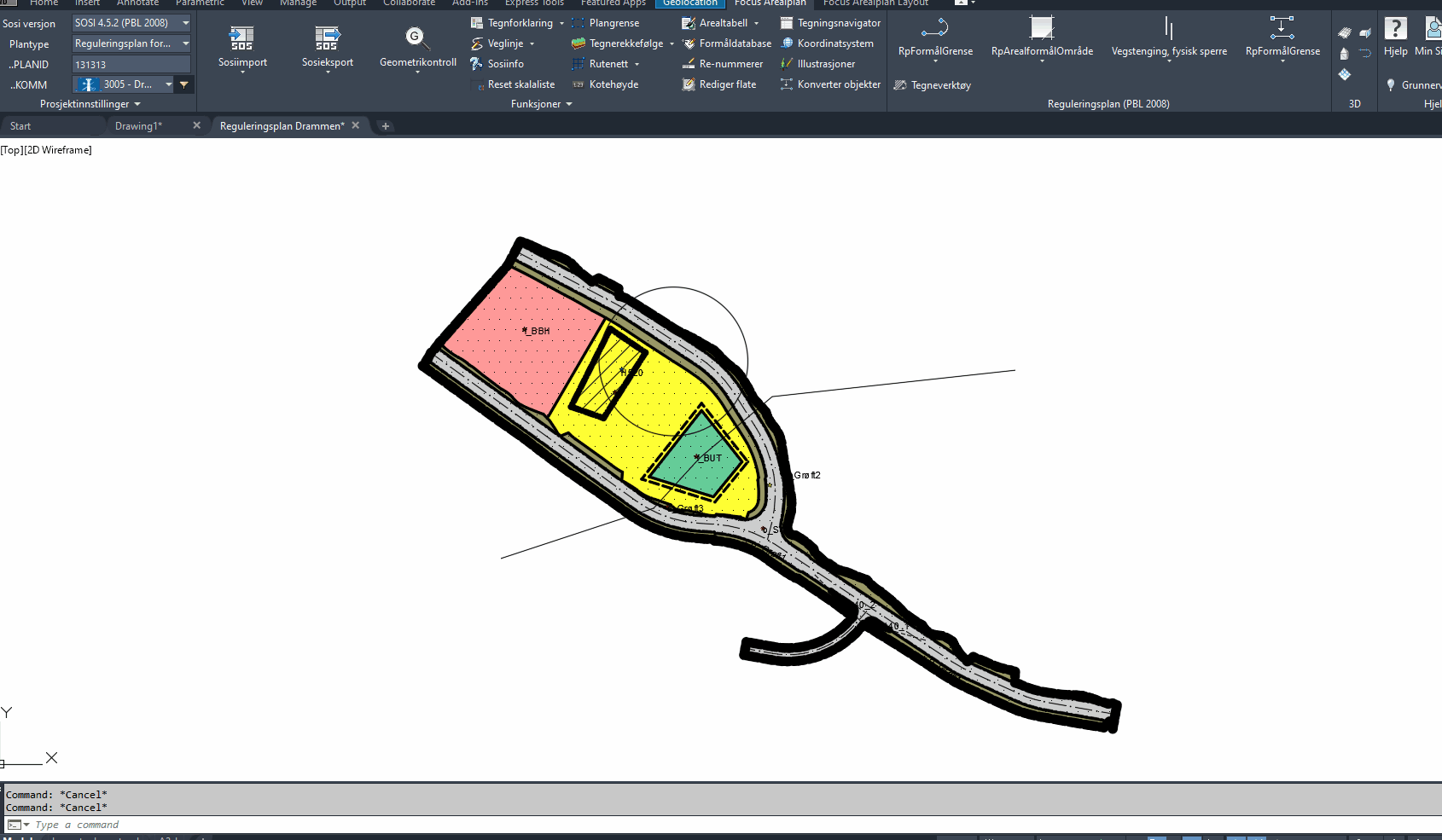1442x840 pixels.
Task: Switch to the Drawing1 tab
Action: pos(138,126)
